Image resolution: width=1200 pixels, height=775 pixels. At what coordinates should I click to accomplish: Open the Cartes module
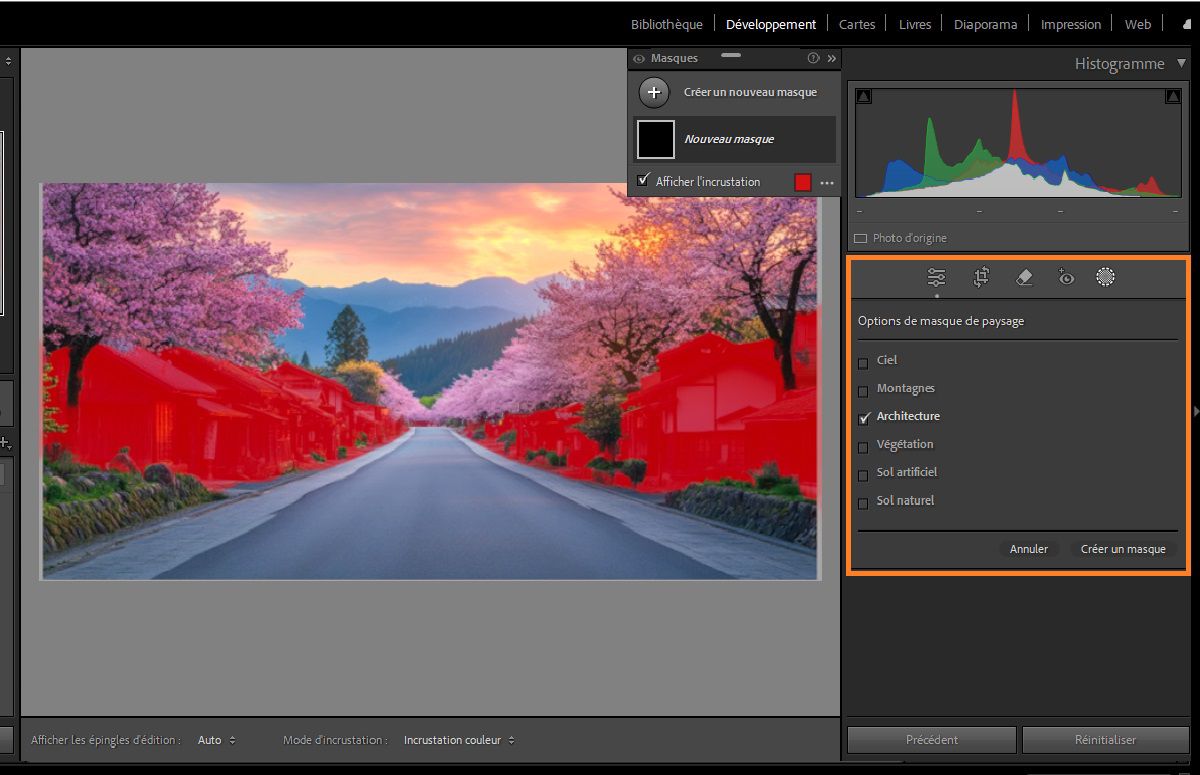[x=857, y=24]
